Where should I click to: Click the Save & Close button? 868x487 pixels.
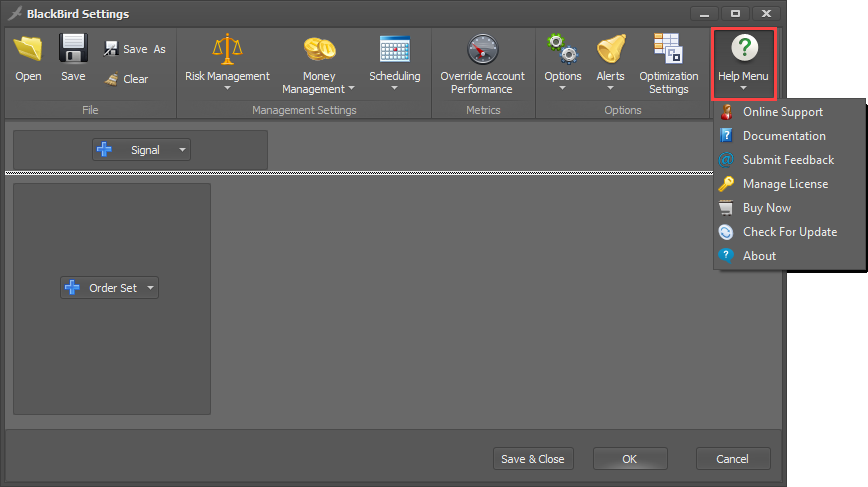pyautogui.click(x=533, y=459)
